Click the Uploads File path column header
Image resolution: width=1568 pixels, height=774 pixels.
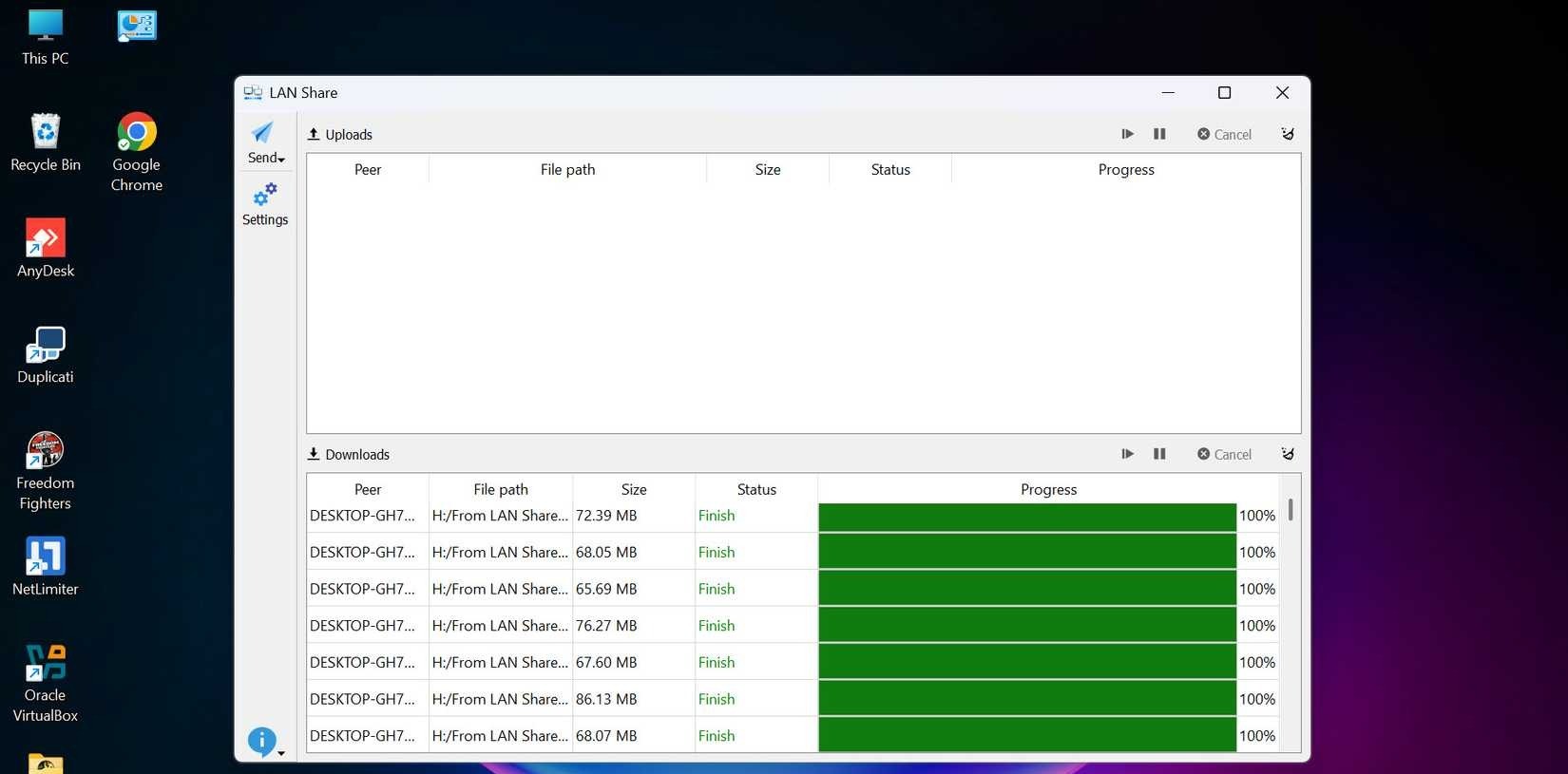click(x=567, y=169)
